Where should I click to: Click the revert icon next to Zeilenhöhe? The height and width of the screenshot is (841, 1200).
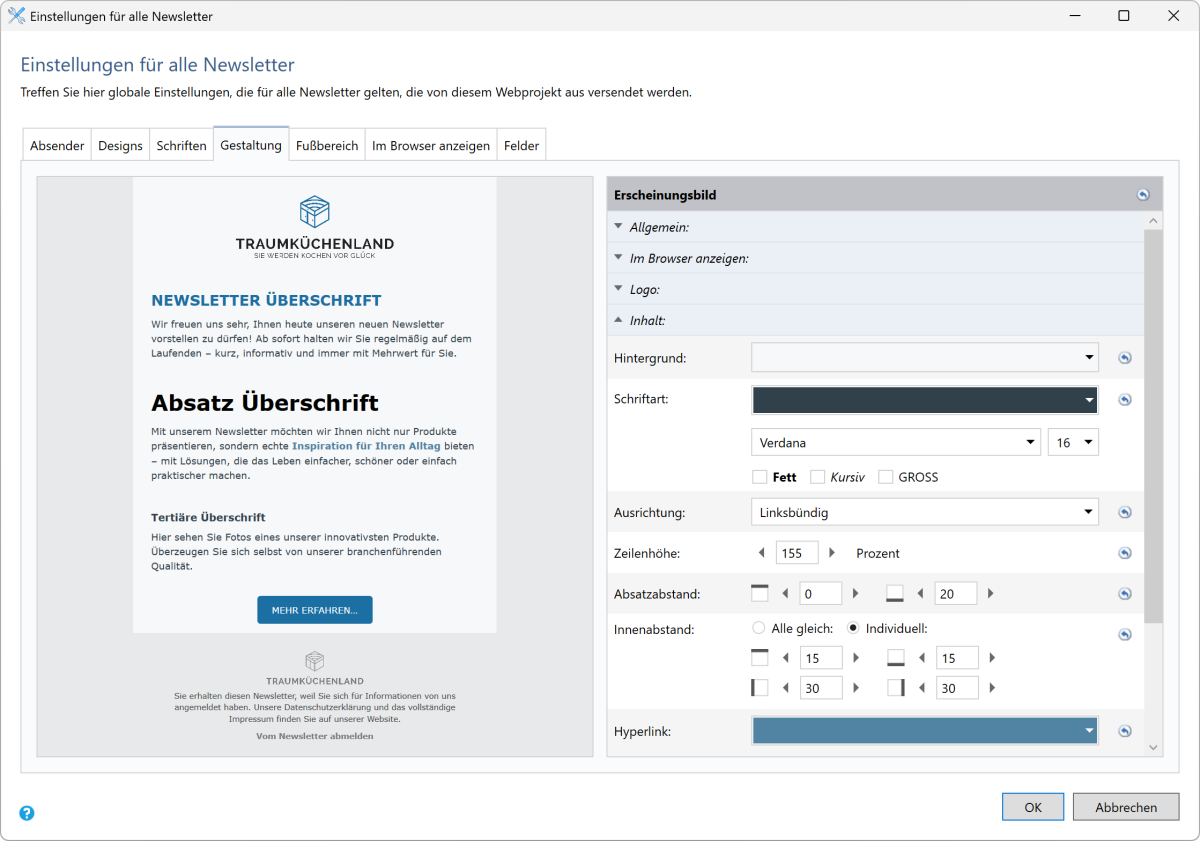pyautogui.click(x=1125, y=552)
